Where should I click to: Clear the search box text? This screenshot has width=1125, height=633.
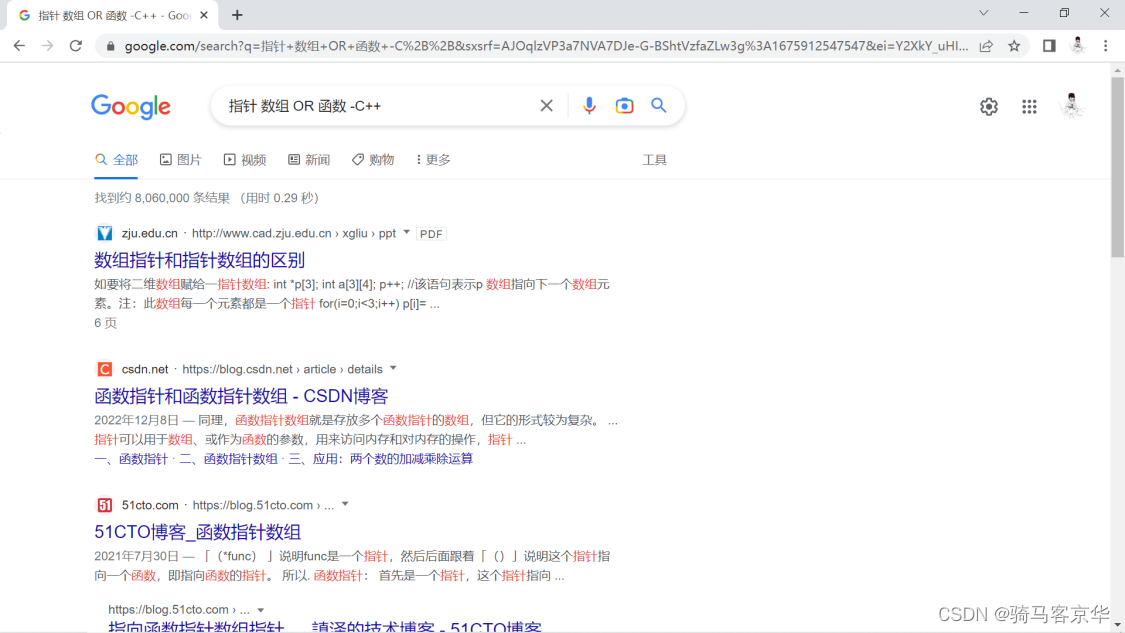pos(547,106)
